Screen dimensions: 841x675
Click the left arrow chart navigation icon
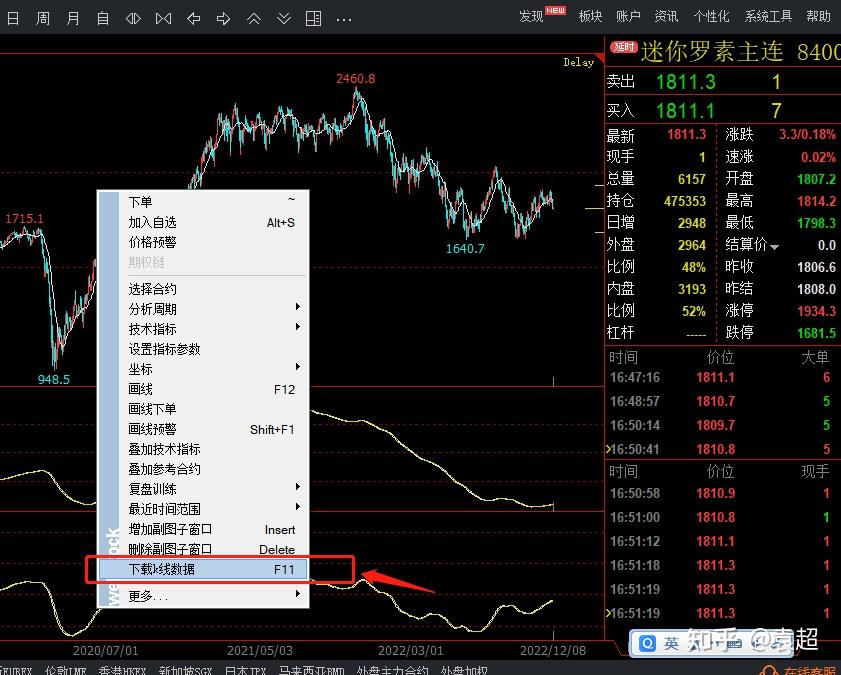coord(193,17)
